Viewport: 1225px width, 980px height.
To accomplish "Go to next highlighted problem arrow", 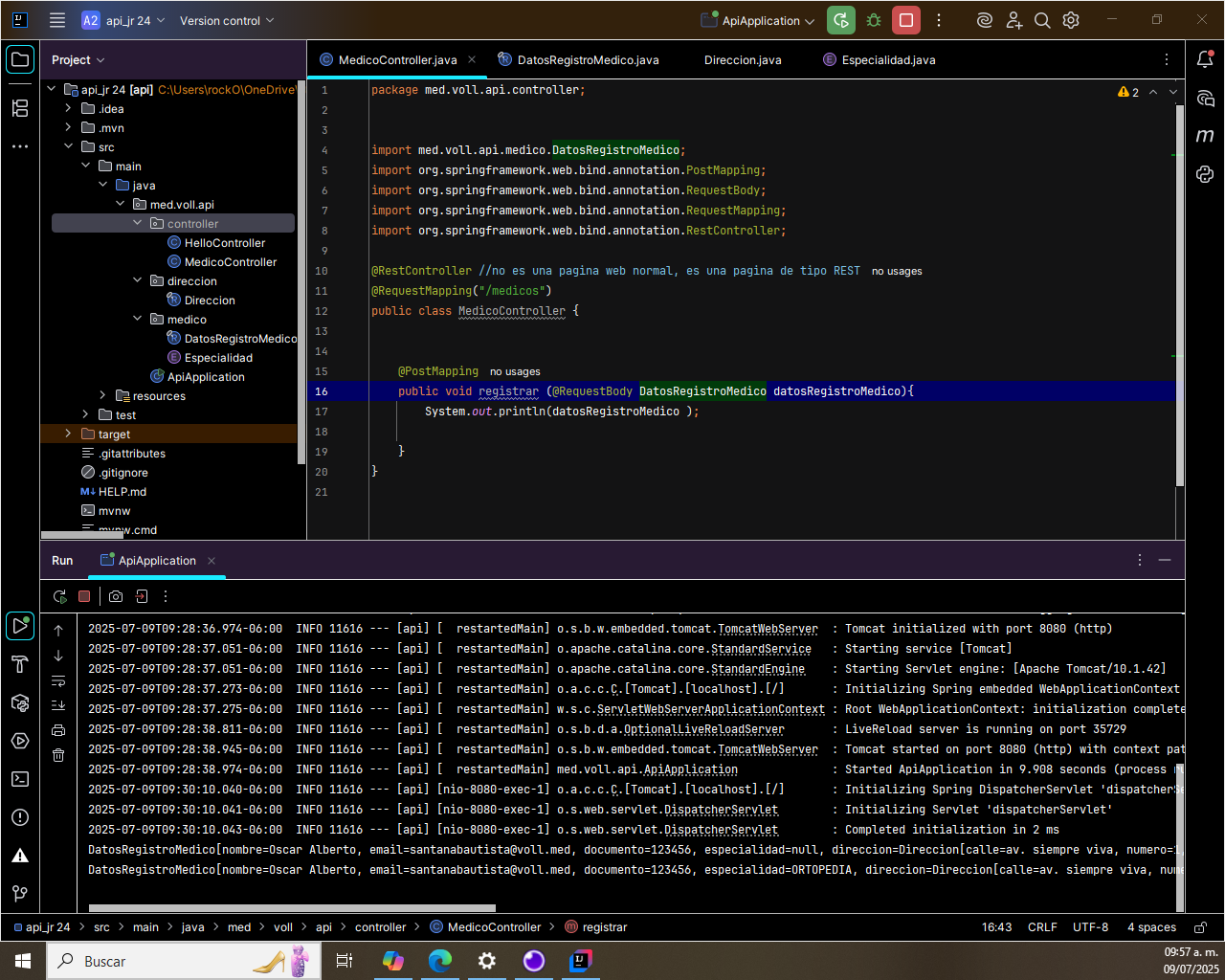I will click(1173, 92).
